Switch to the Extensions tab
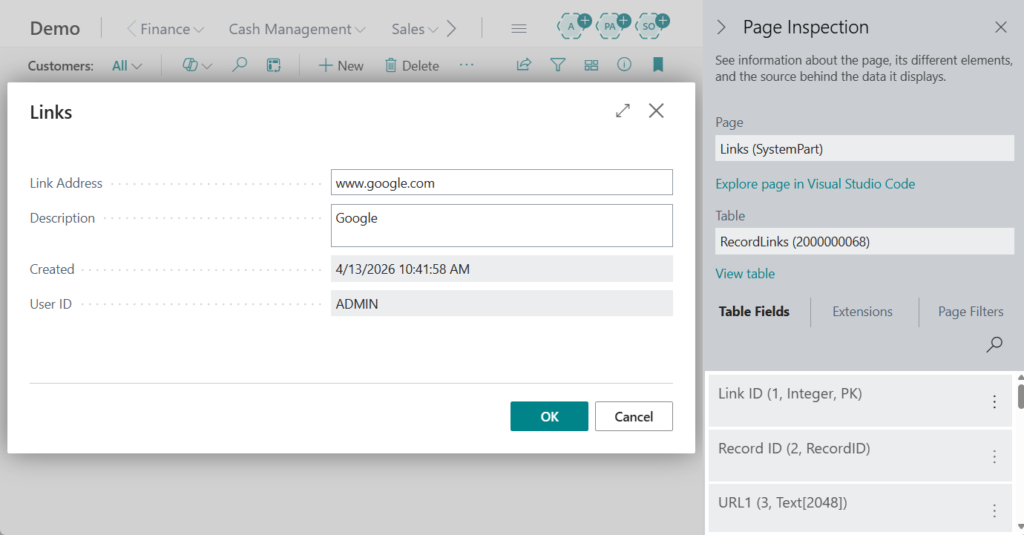Screen dimensions: 1024x535 coord(862,312)
